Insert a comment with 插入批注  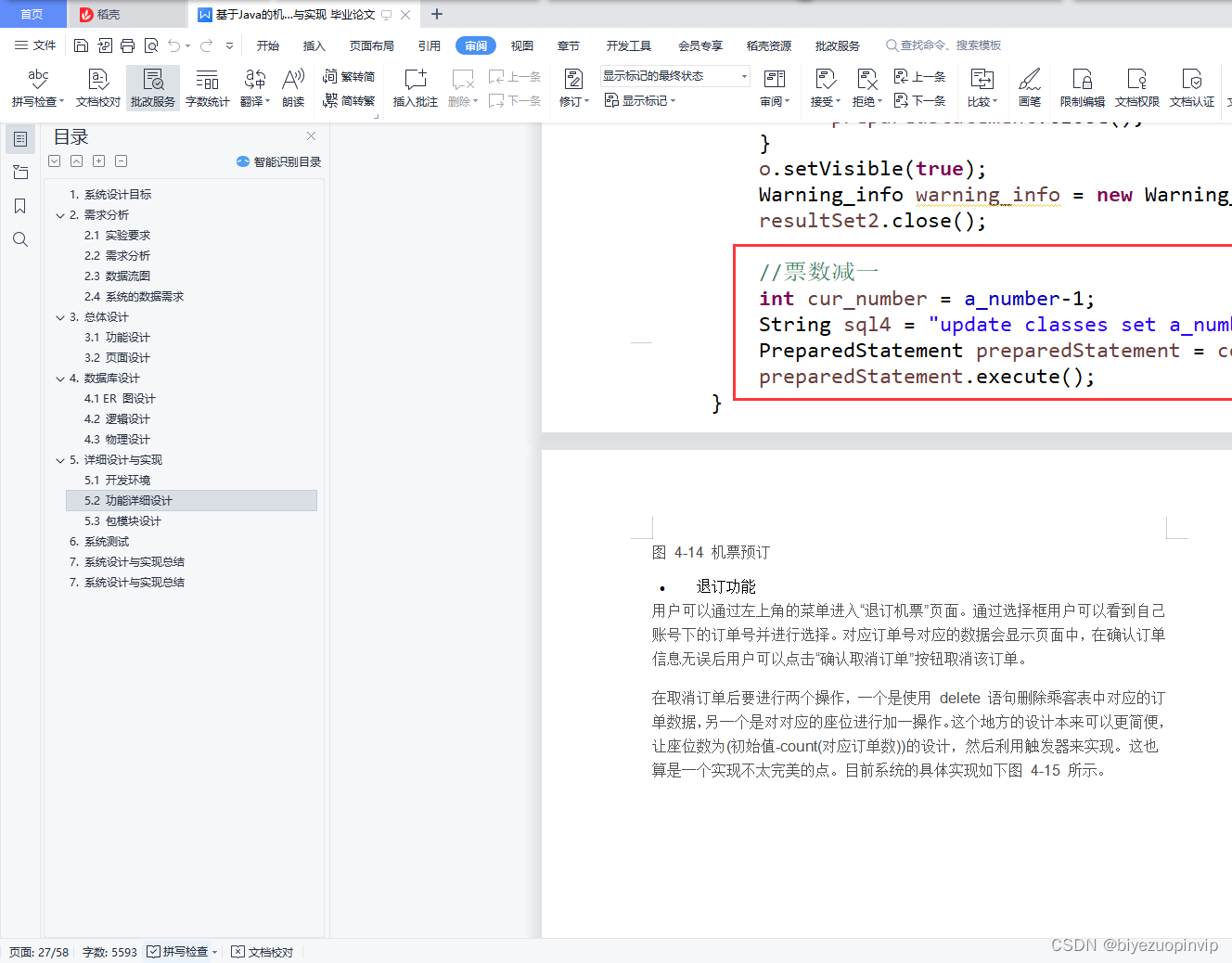pyautogui.click(x=415, y=88)
